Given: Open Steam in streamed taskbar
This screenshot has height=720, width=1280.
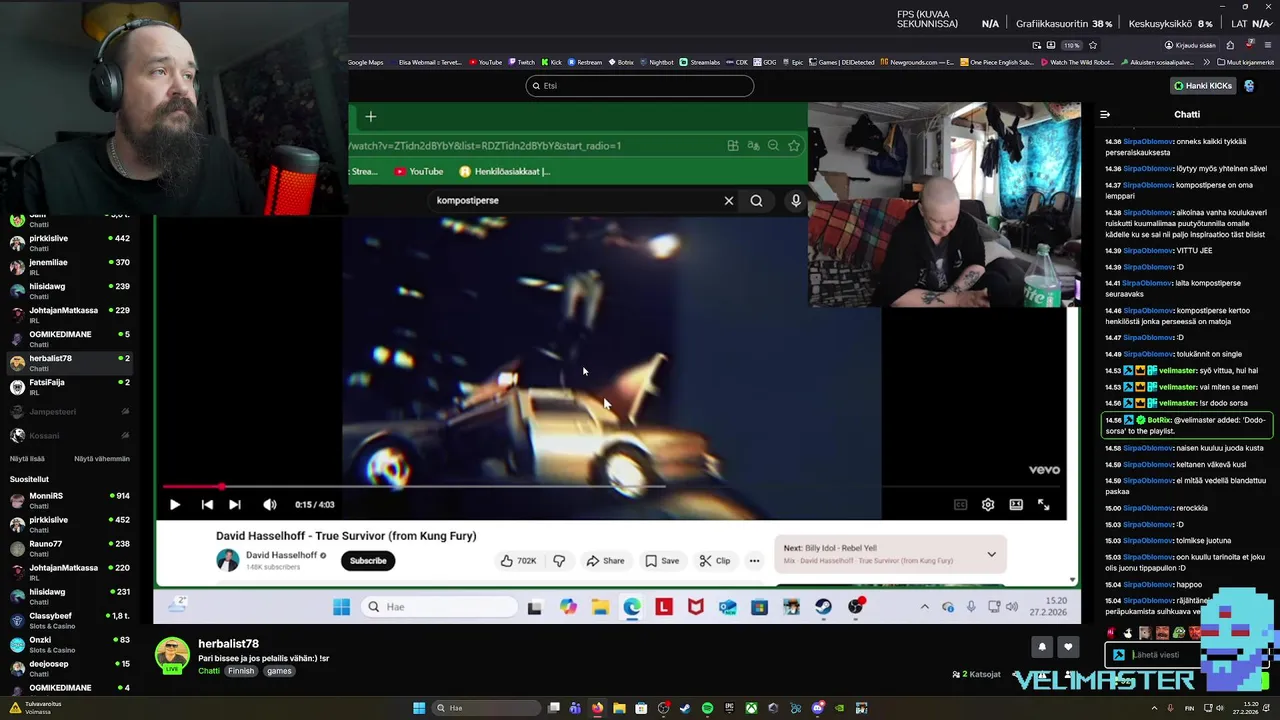Looking at the screenshot, I should point(823,607).
